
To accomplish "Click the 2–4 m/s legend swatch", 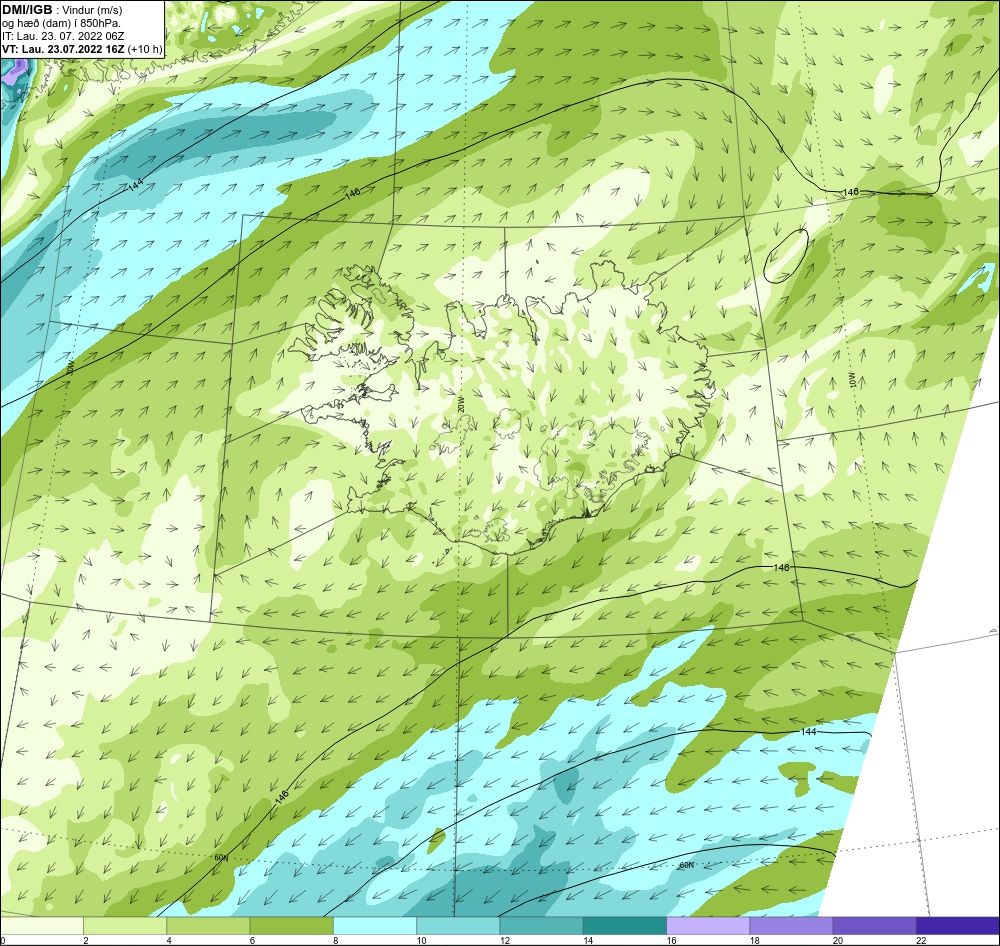I will coord(125,926).
